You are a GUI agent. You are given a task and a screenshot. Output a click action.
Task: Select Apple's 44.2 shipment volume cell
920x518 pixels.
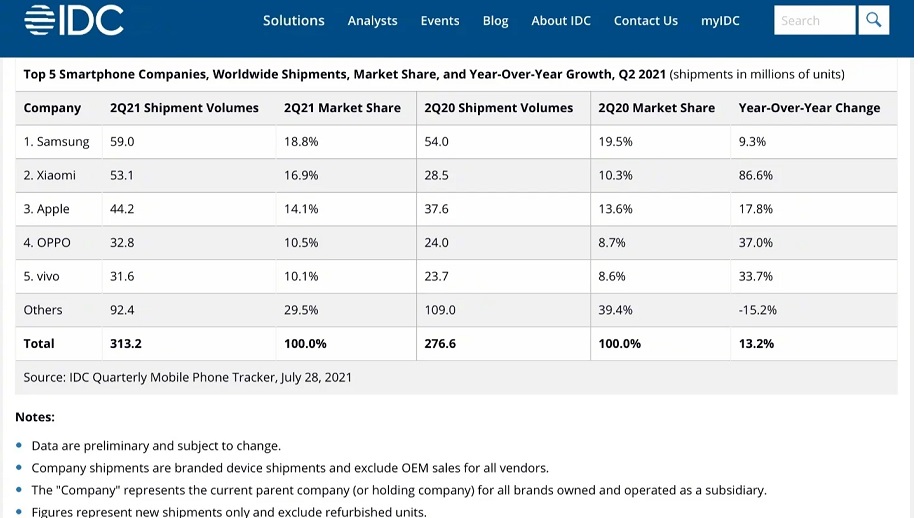pos(122,209)
